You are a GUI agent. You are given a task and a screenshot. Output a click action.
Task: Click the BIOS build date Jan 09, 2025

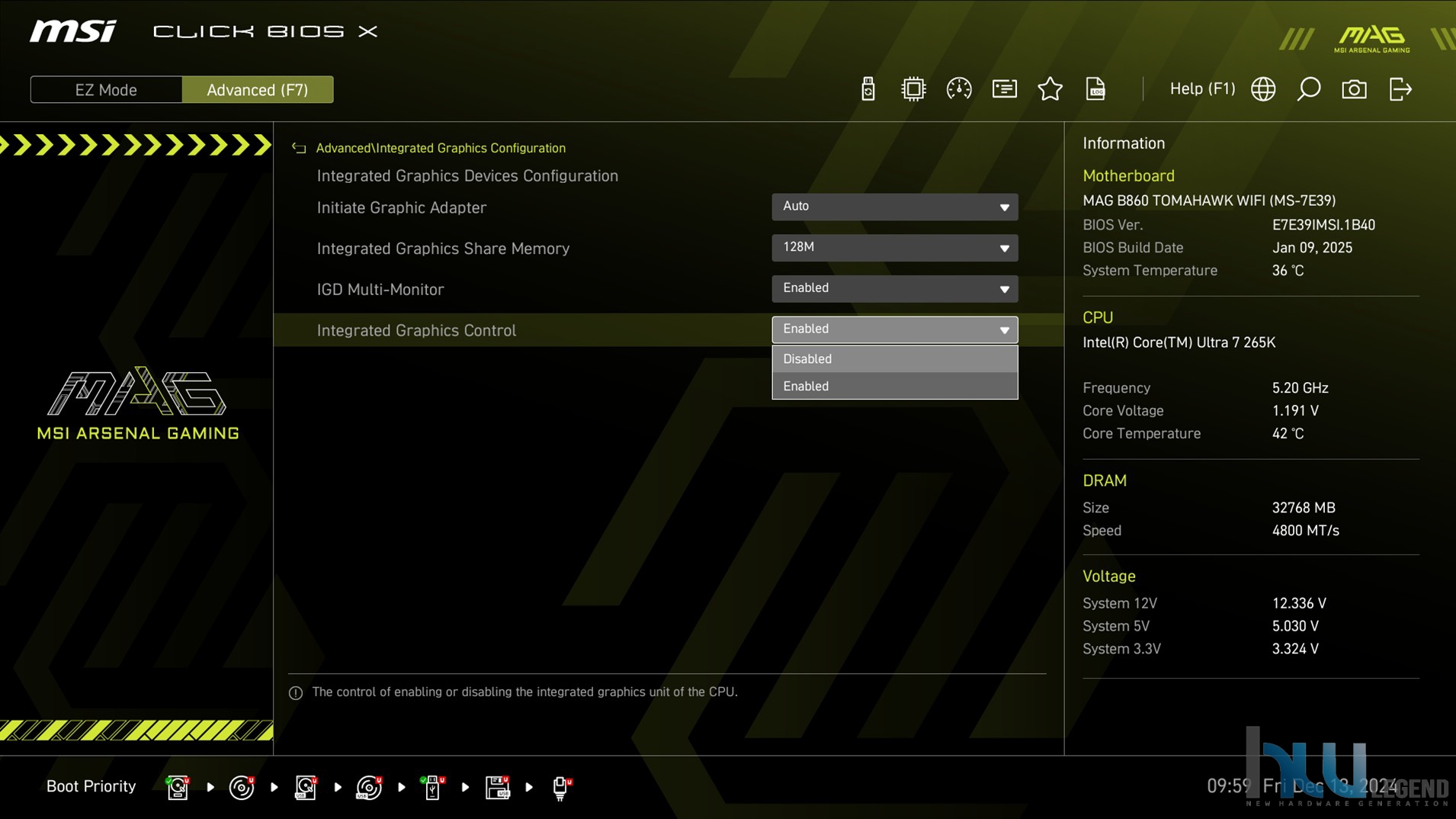tap(1312, 248)
